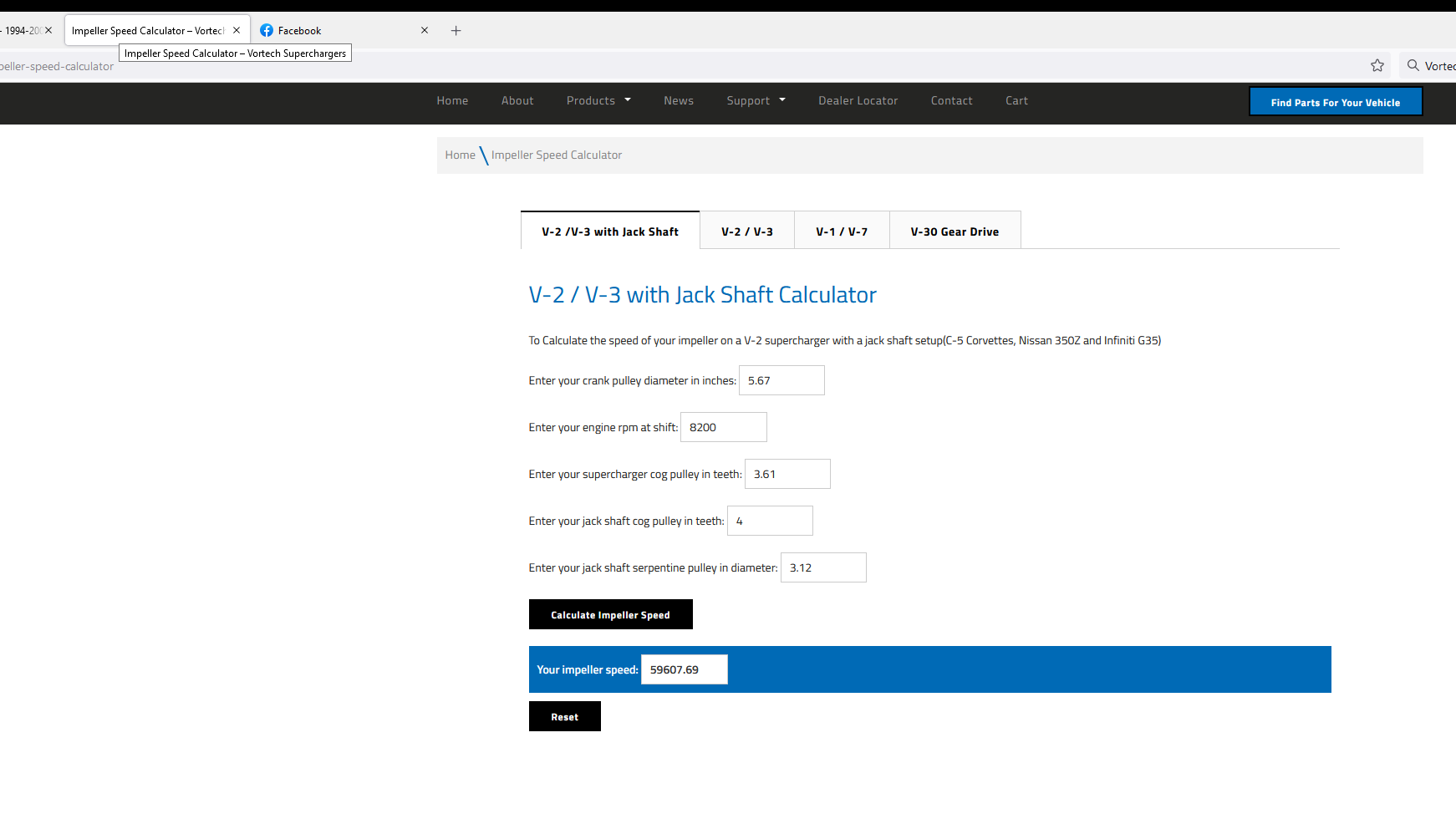Click the bookmark star icon
This screenshot has width=1456, height=819.
click(x=1377, y=65)
